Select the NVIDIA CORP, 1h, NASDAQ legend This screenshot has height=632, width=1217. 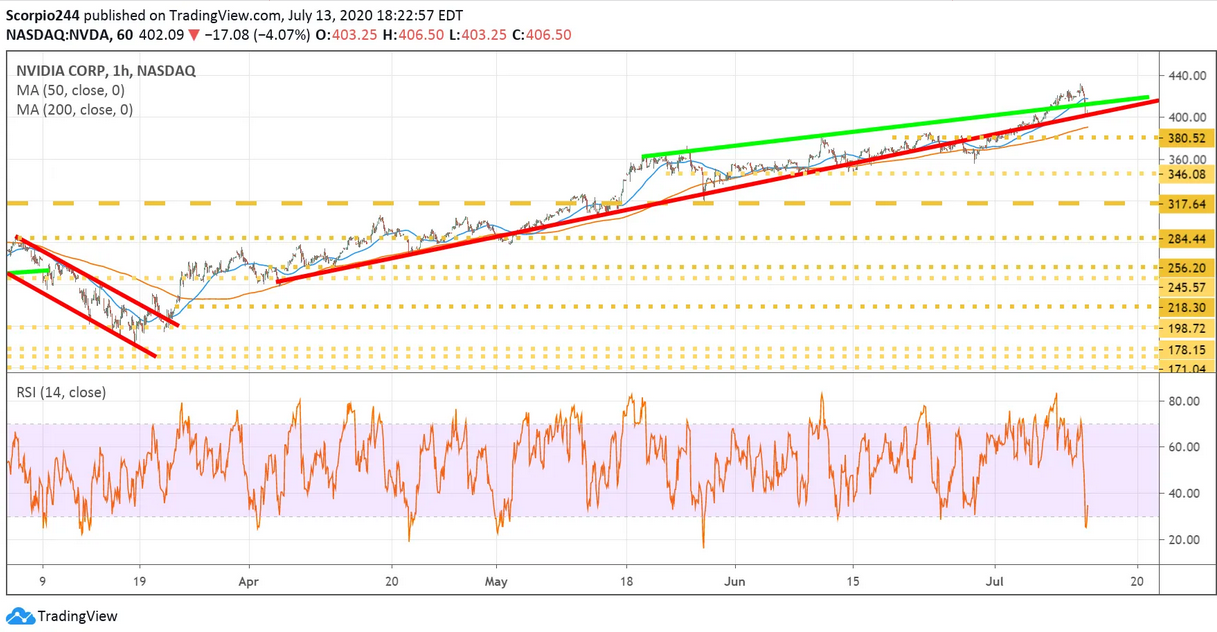point(106,71)
